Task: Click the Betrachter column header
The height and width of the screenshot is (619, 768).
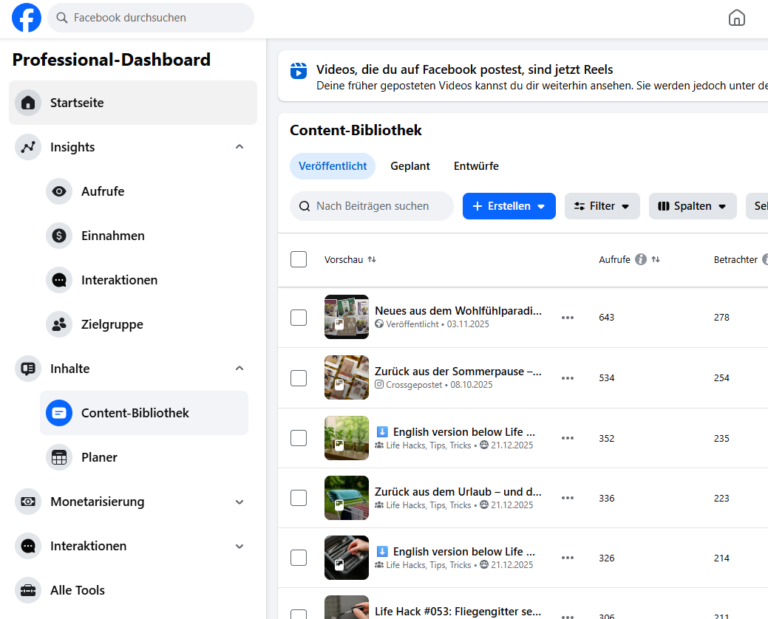Action: pos(735,260)
